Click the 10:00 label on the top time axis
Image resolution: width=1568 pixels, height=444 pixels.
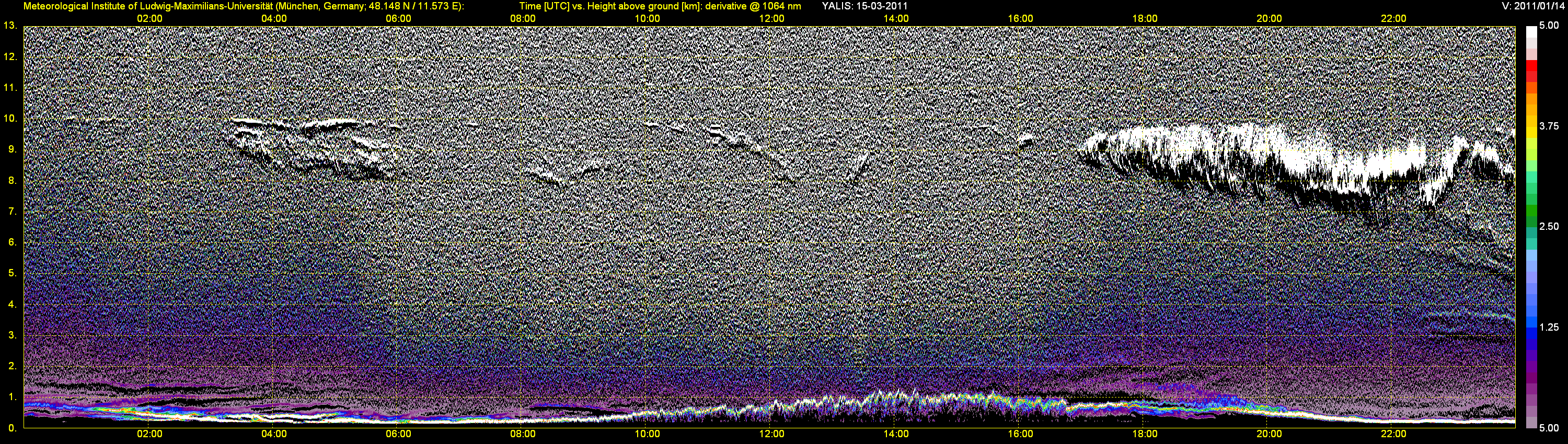click(x=647, y=19)
